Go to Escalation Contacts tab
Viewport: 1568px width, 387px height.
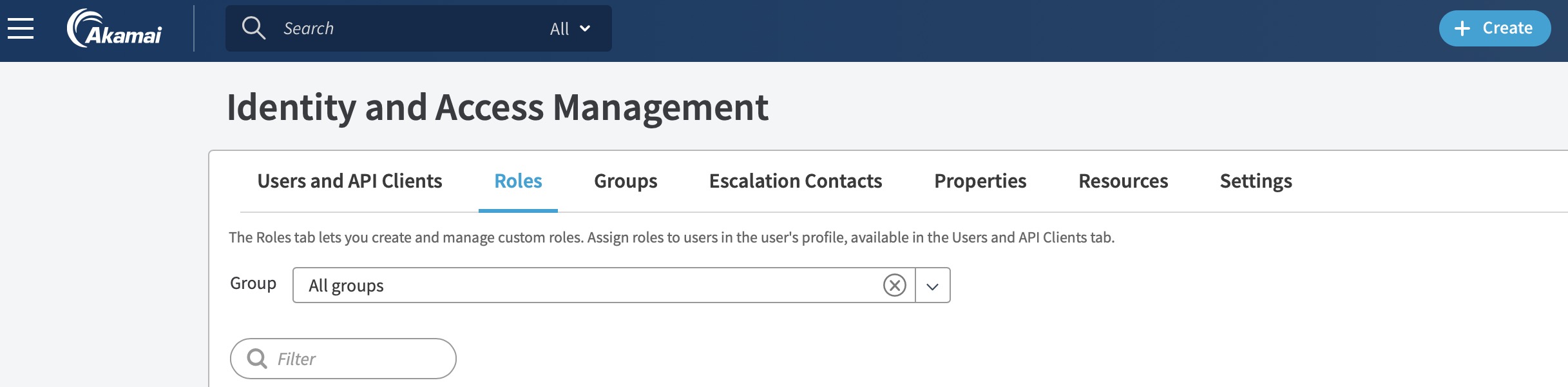click(x=796, y=181)
